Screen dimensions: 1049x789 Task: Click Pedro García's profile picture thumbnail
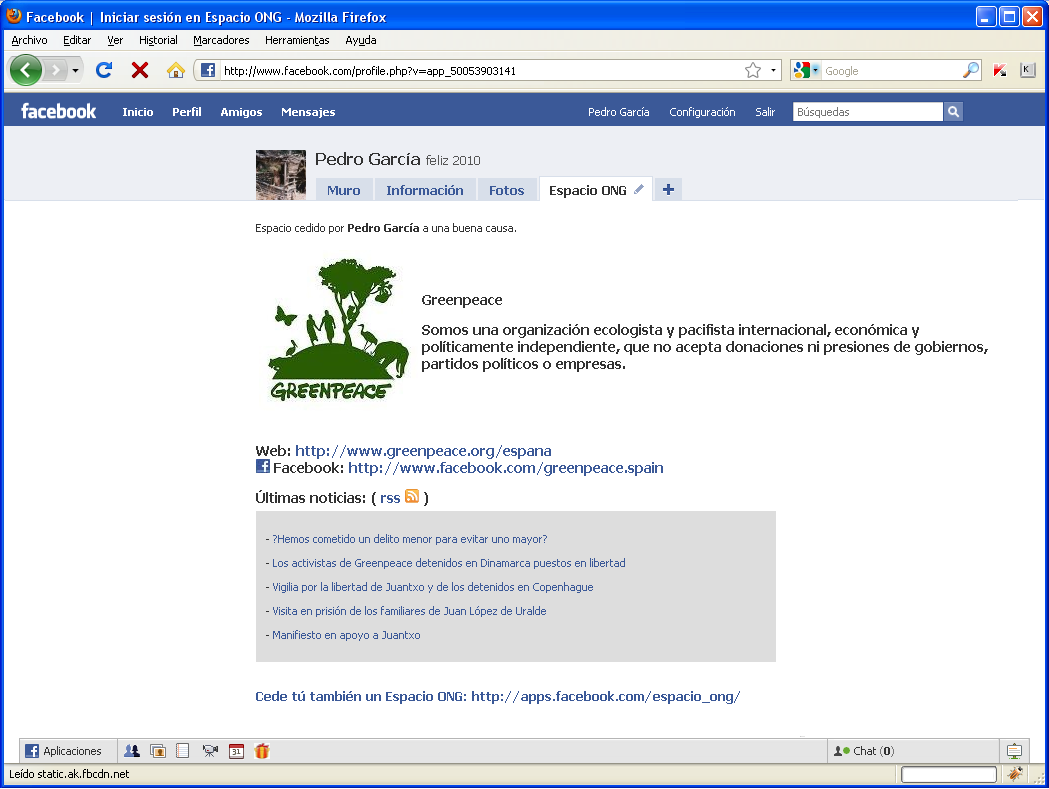point(280,175)
